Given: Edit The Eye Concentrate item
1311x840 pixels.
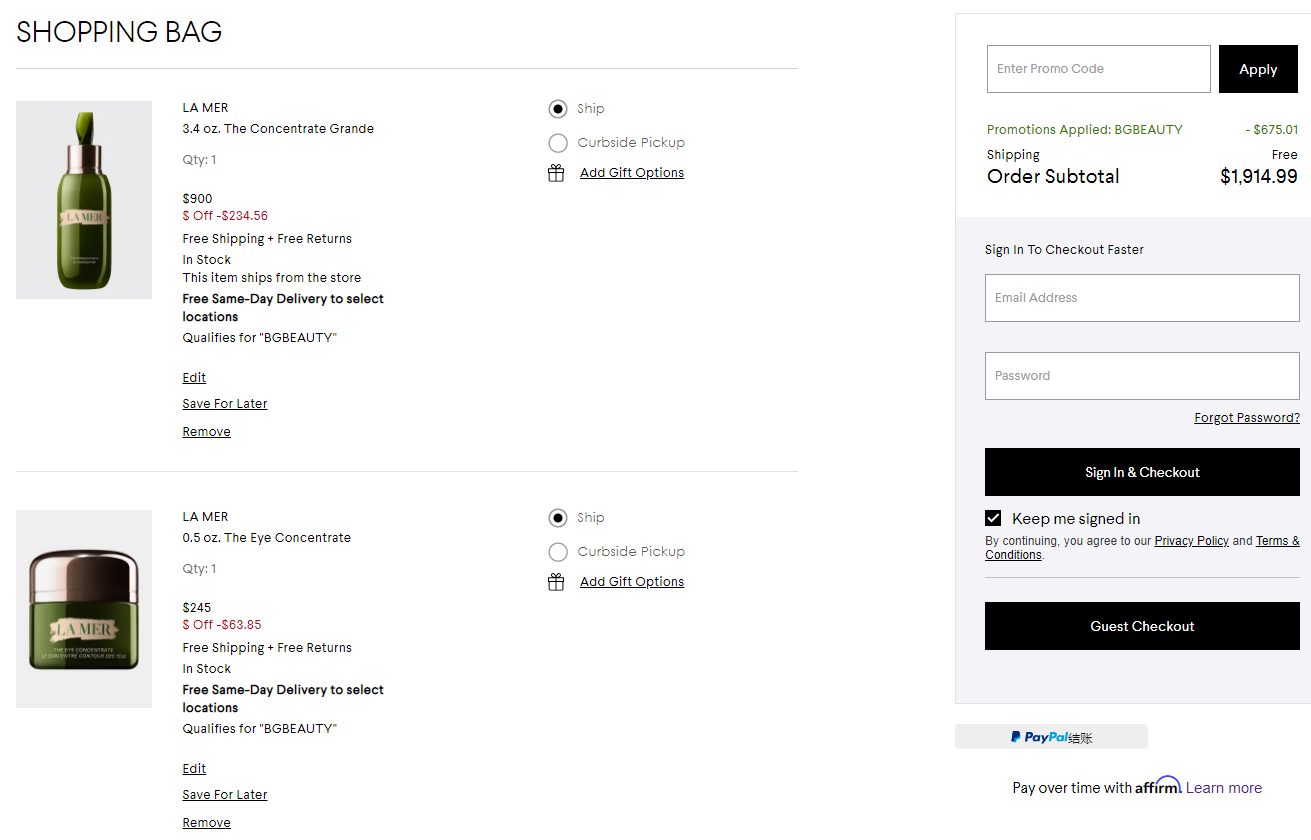Looking at the screenshot, I should (x=194, y=769).
